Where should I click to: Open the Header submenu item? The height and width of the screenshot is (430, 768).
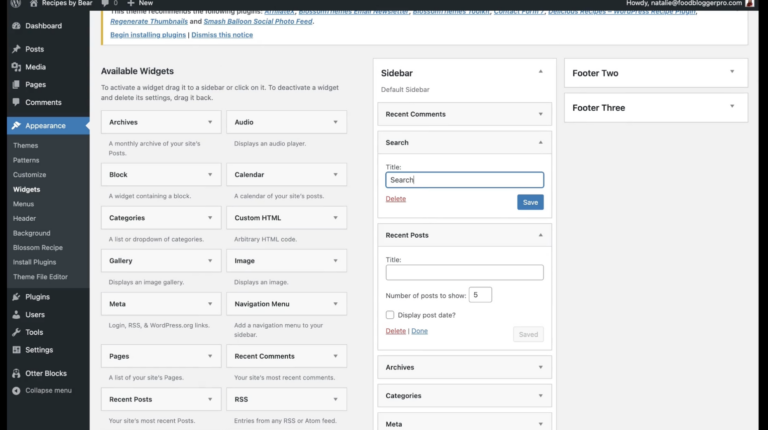coord(24,218)
